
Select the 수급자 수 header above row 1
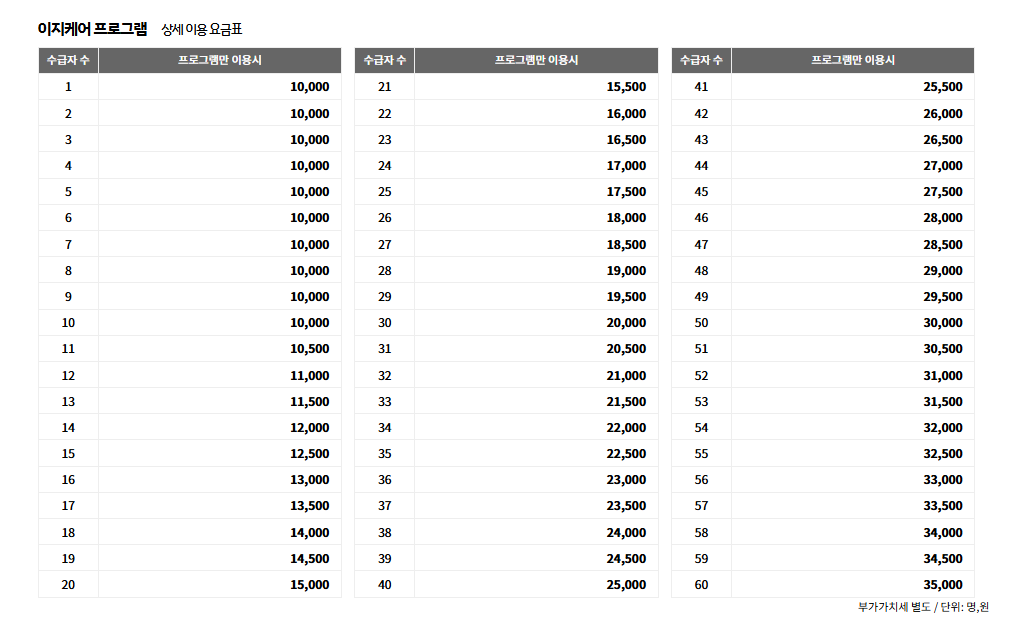(x=68, y=60)
